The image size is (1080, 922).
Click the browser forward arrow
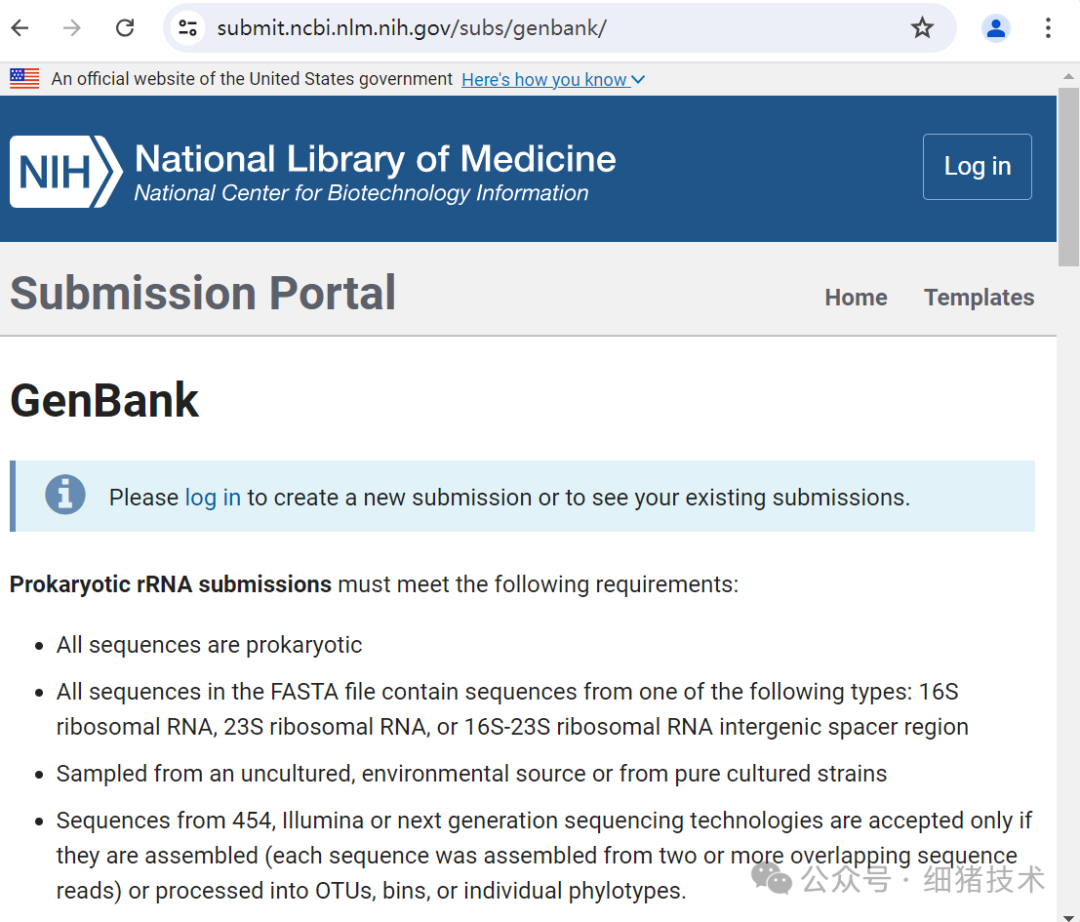pyautogui.click(x=72, y=28)
